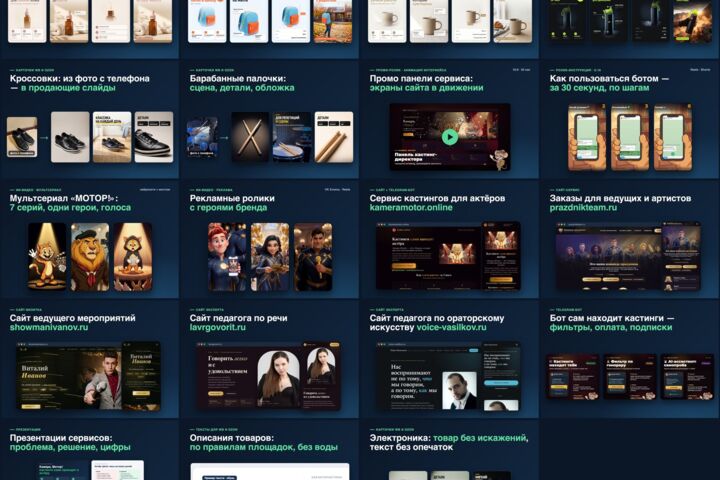720x480 pixels.
Task: Open the cat on round stage image
Action: [133, 257]
